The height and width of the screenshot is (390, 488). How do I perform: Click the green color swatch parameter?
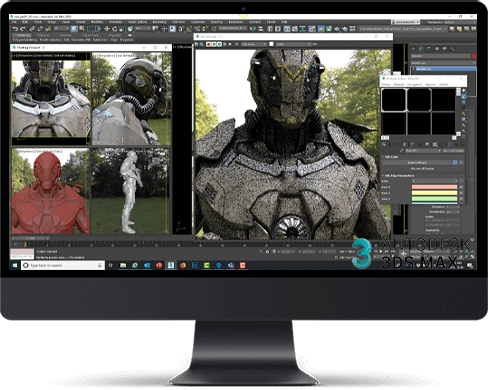coord(434,199)
